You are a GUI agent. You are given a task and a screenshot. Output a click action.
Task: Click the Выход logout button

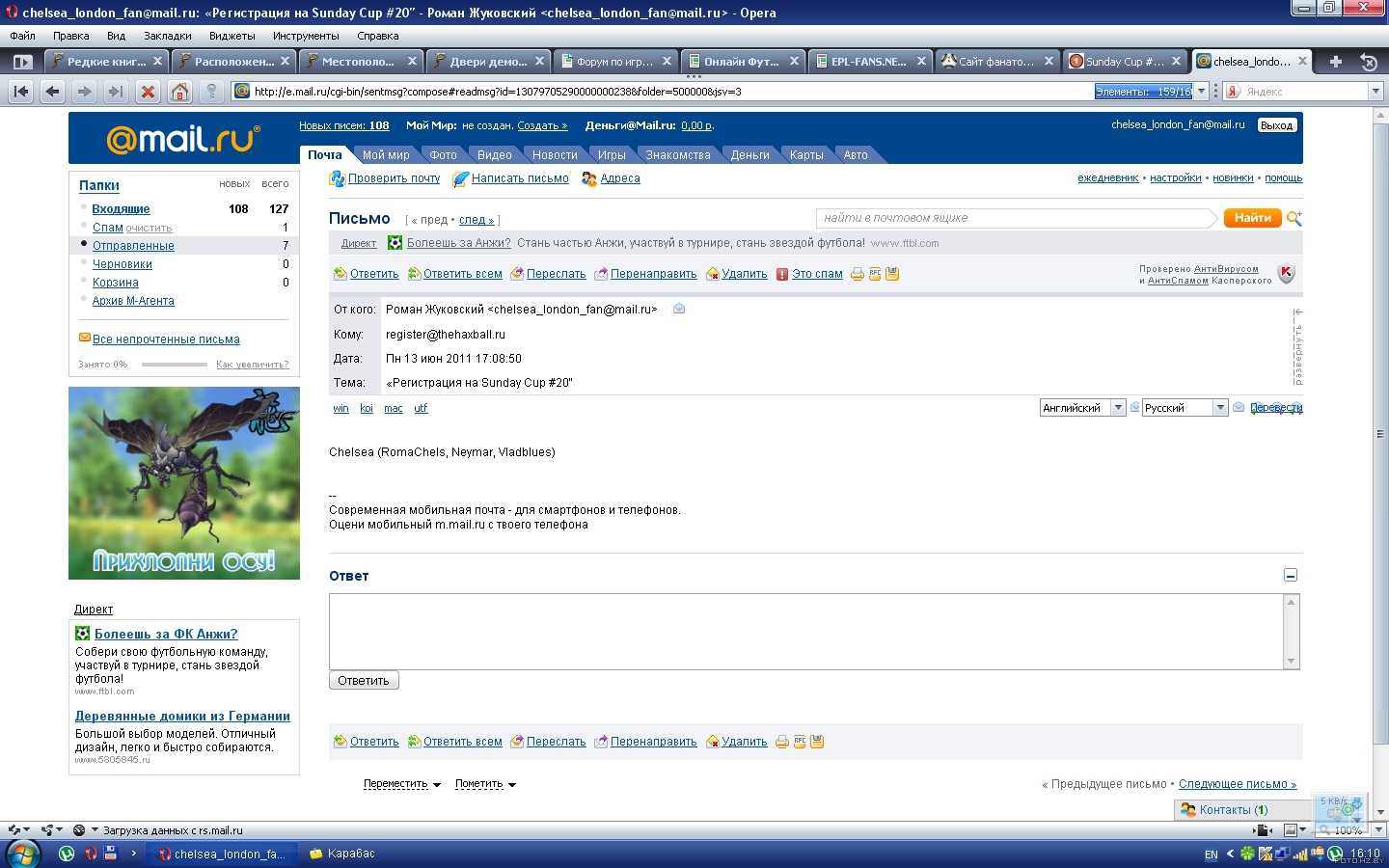pyautogui.click(x=1276, y=125)
